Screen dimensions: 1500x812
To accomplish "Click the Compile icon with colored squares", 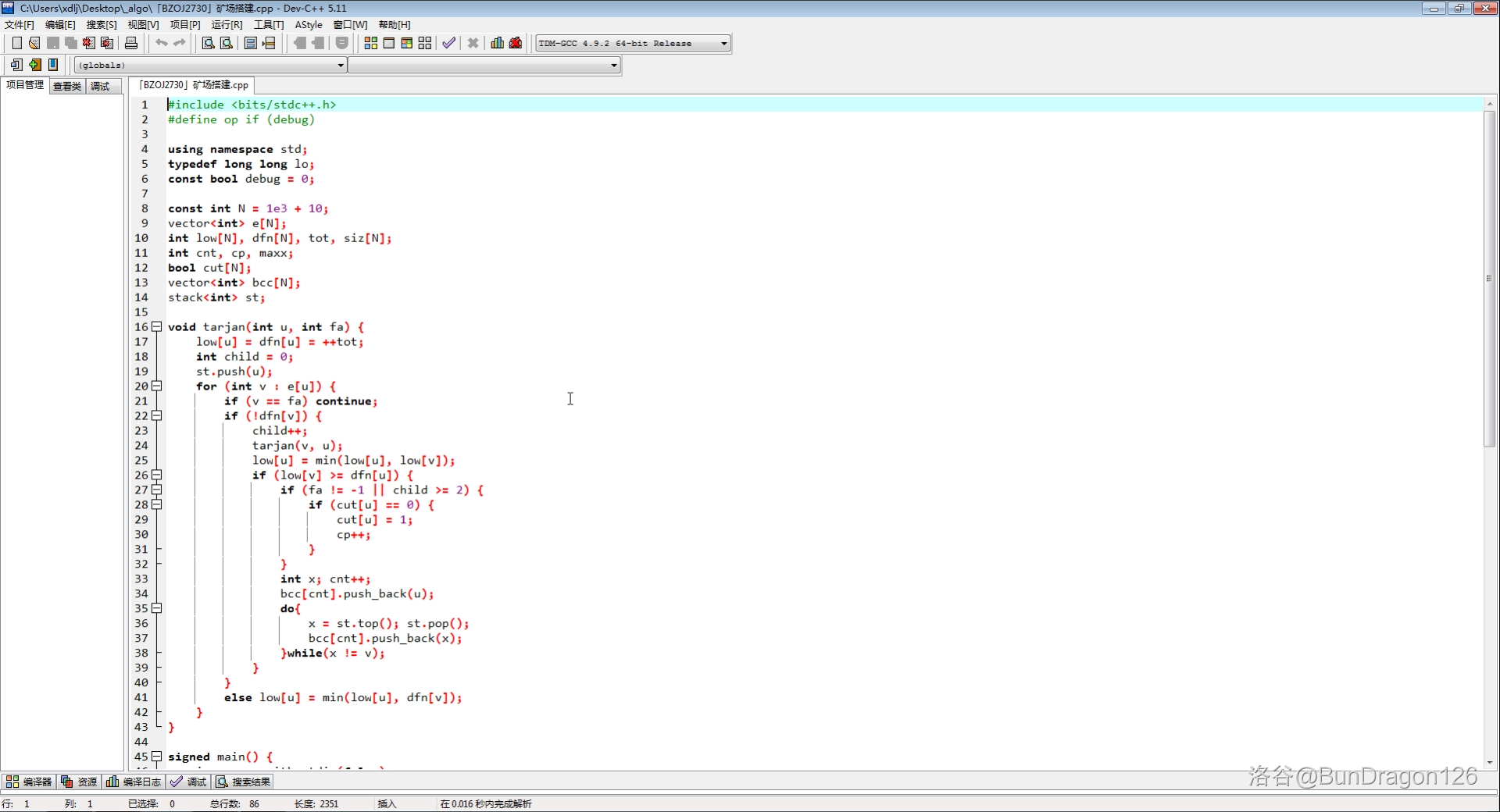I will pos(371,43).
